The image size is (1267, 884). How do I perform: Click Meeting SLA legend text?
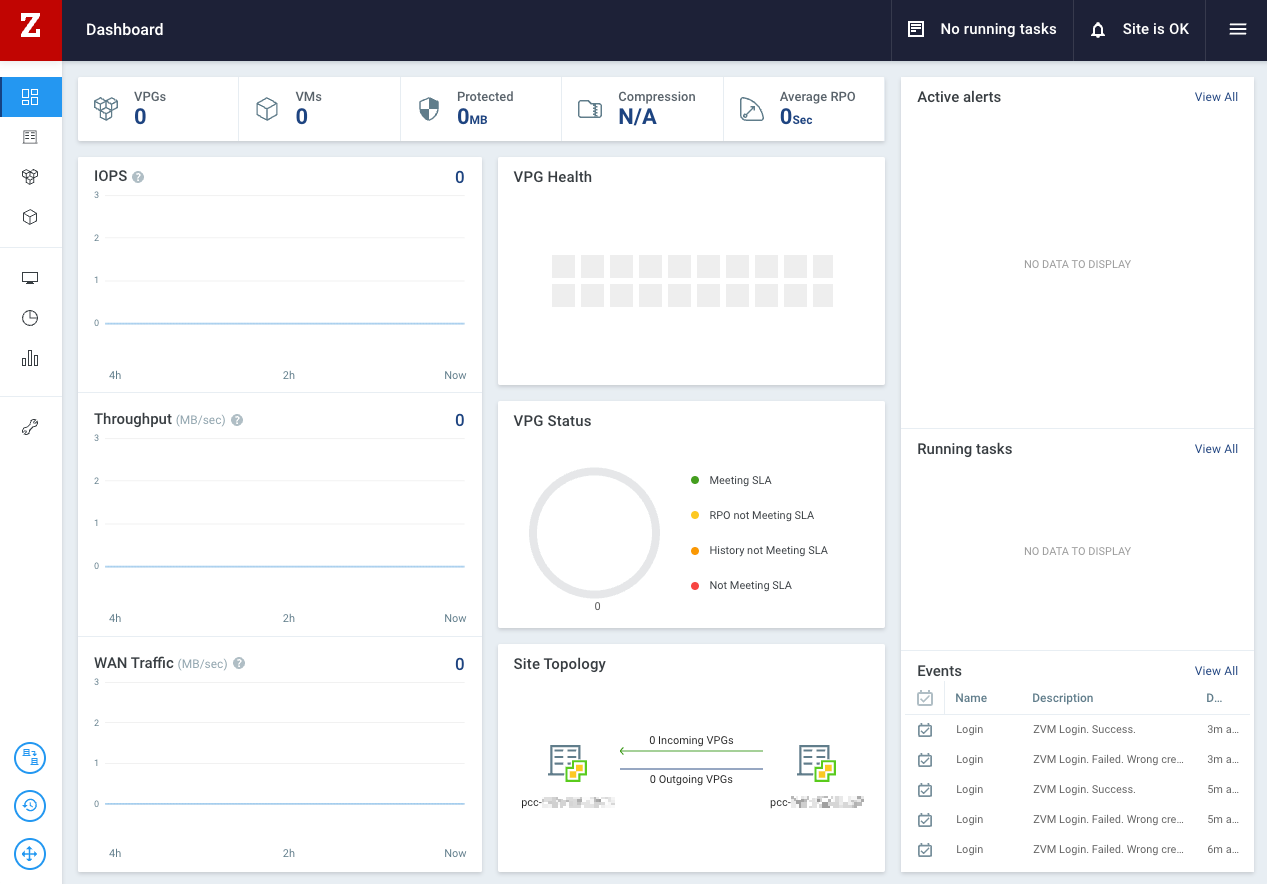coord(740,480)
